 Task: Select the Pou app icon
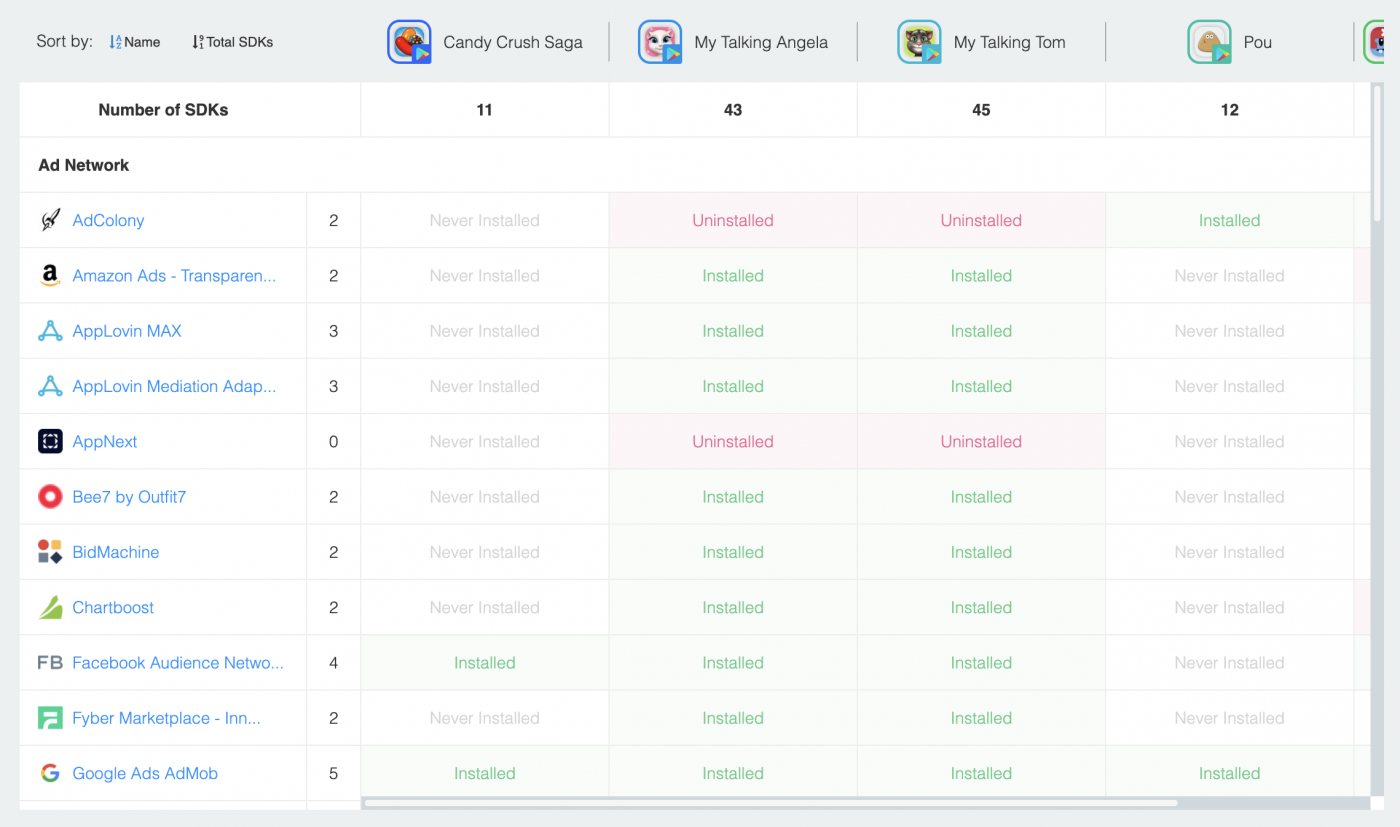(x=1210, y=42)
